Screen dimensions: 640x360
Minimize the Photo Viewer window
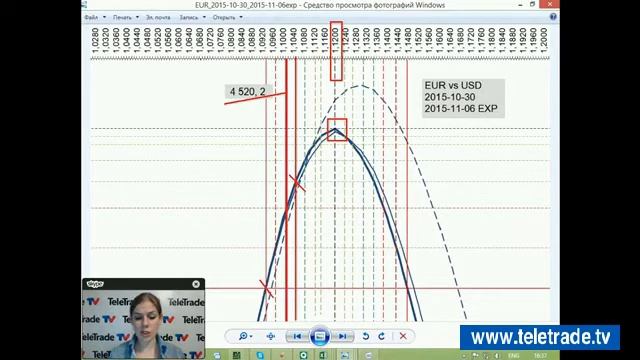click(520, 4)
